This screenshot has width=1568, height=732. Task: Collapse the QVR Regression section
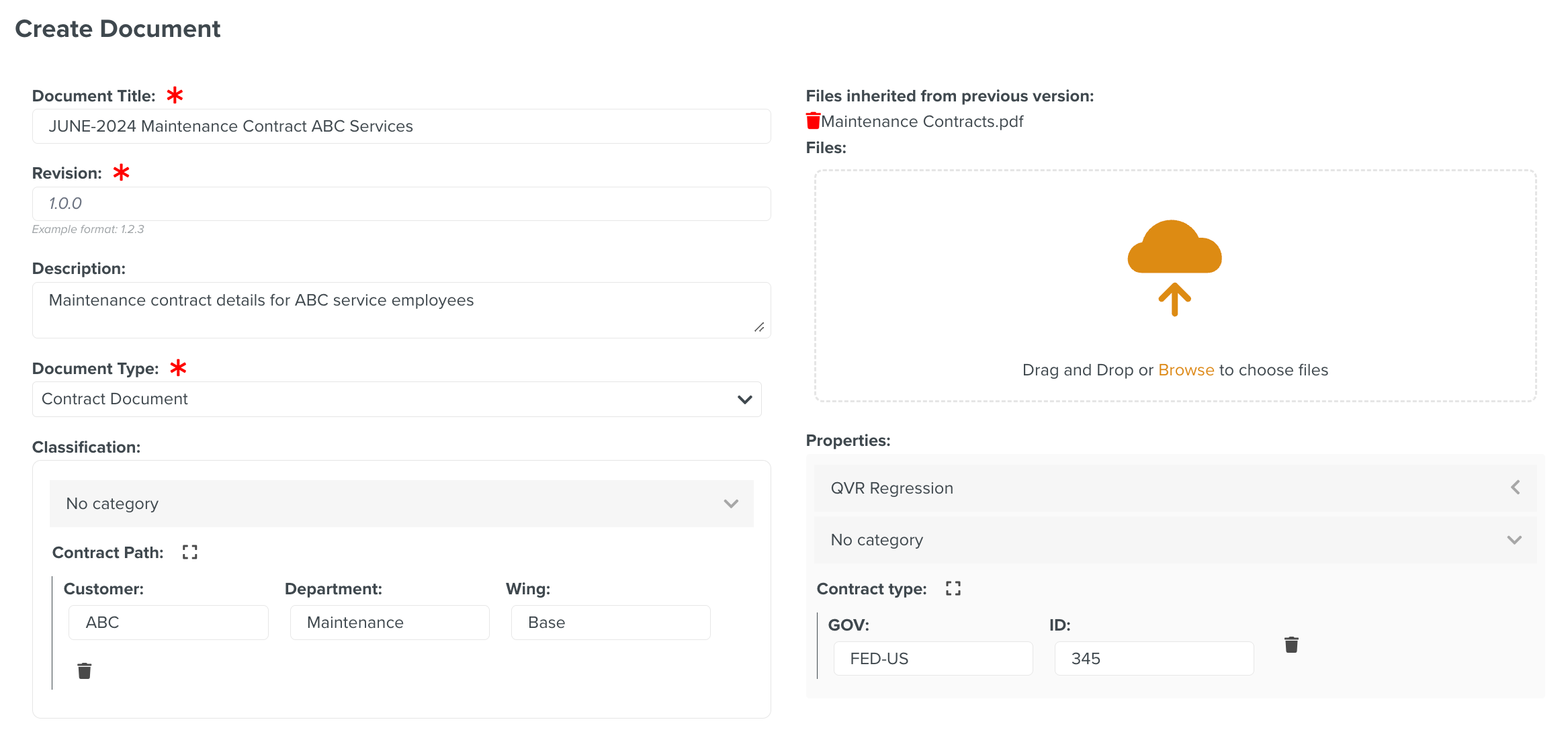point(1515,488)
